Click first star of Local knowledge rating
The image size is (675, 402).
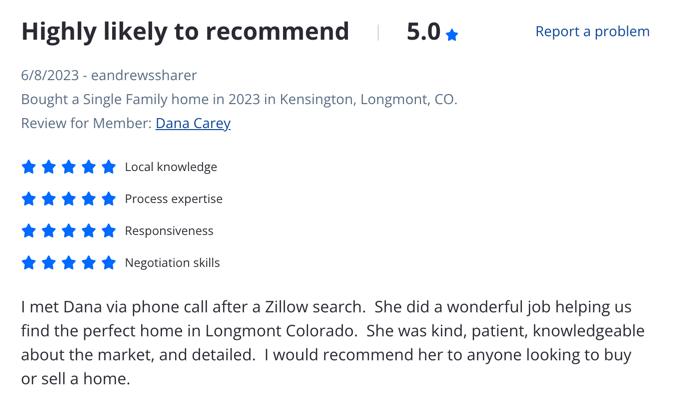click(x=29, y=167)
